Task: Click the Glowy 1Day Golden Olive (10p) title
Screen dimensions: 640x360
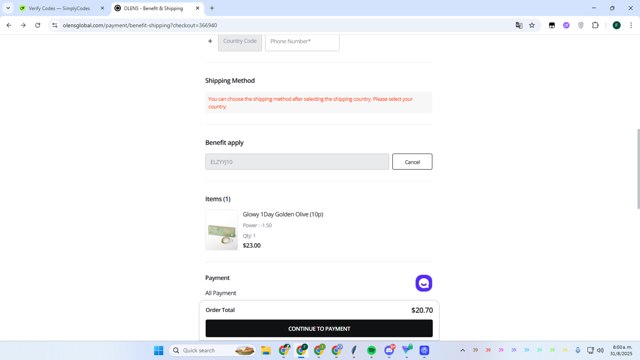Action: coord(283,214)
